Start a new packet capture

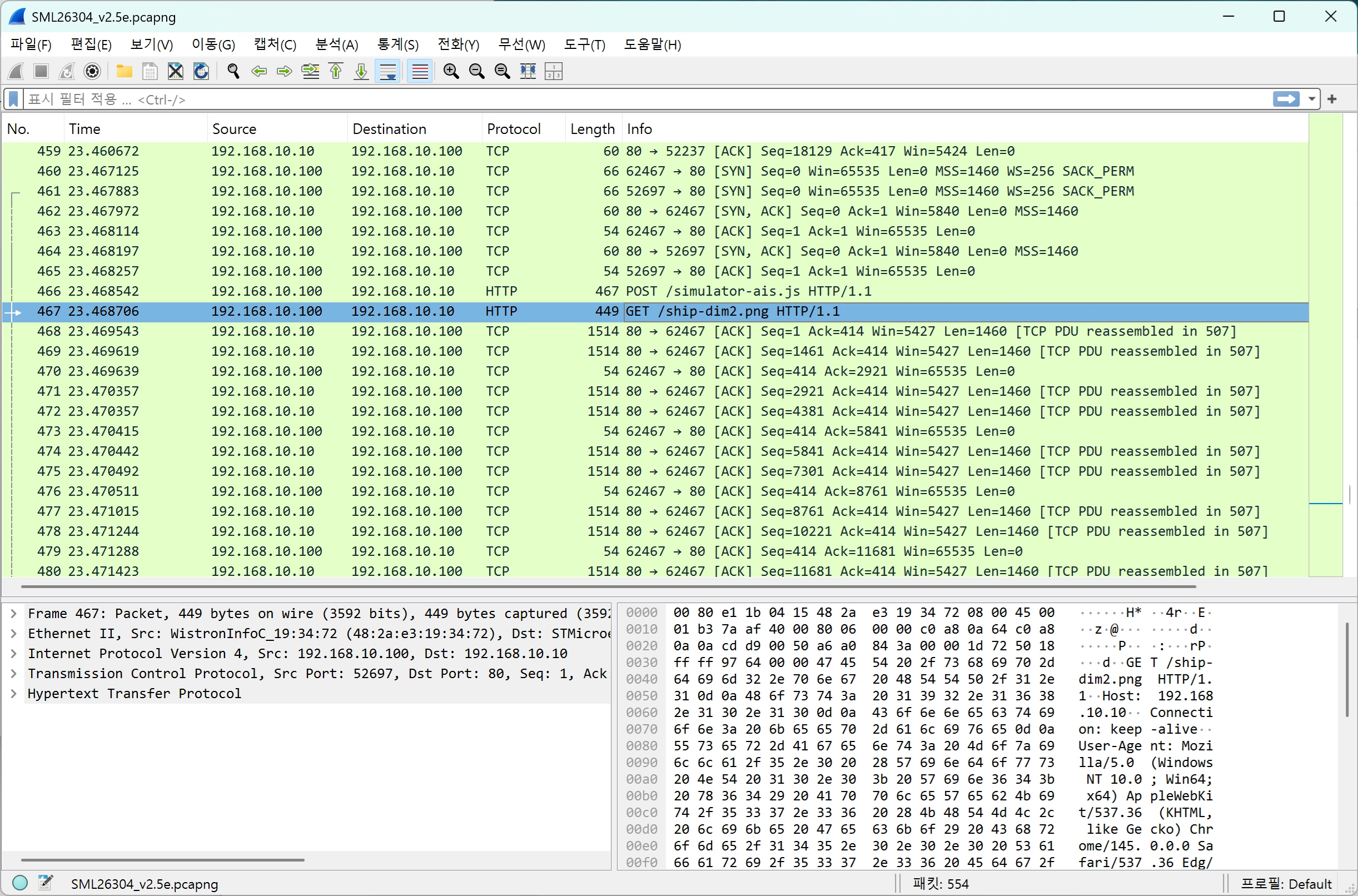click(x=16, y=72)
